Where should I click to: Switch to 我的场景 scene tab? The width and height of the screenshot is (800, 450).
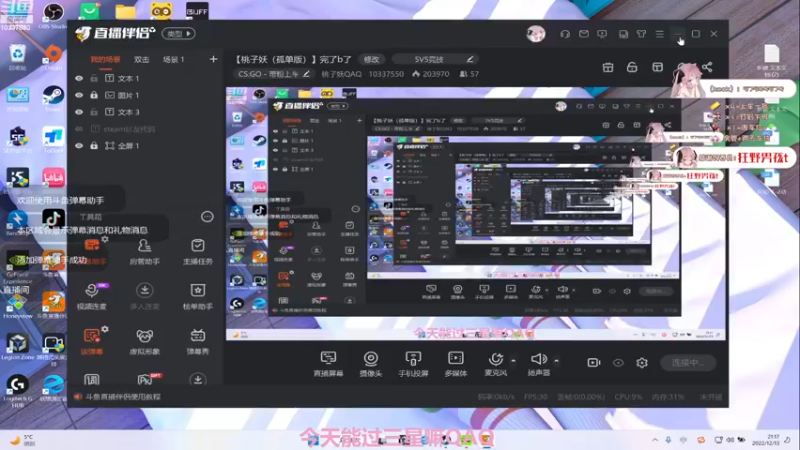click(x=105, y=60)
